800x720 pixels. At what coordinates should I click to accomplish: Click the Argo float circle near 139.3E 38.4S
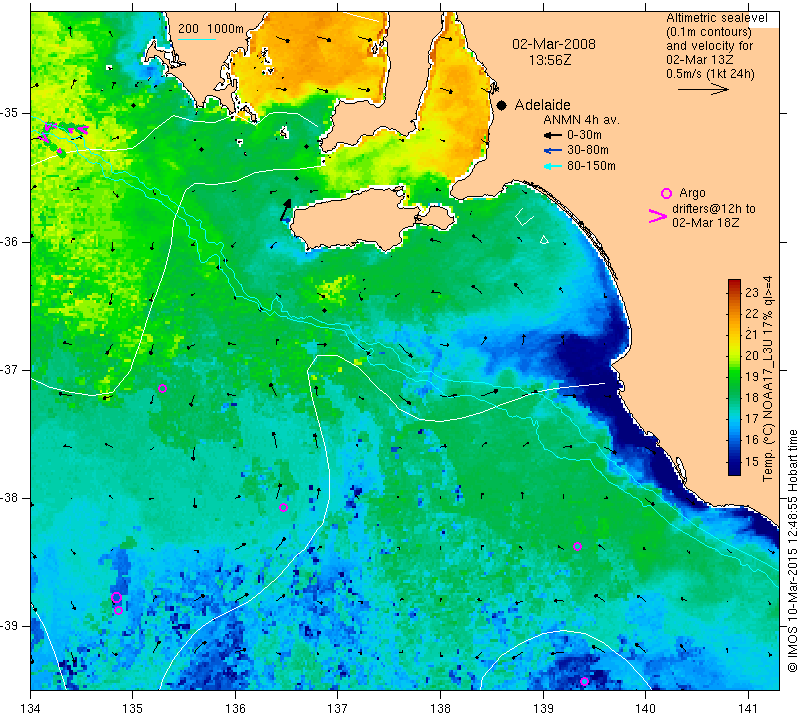click(578, 547)
